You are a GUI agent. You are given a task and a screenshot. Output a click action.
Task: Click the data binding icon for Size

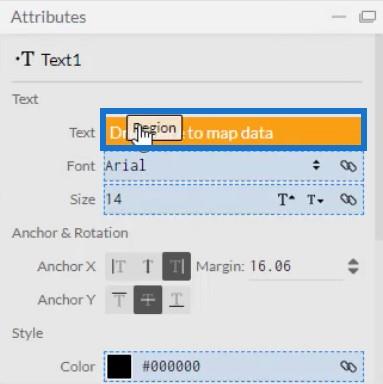(348, 199)
